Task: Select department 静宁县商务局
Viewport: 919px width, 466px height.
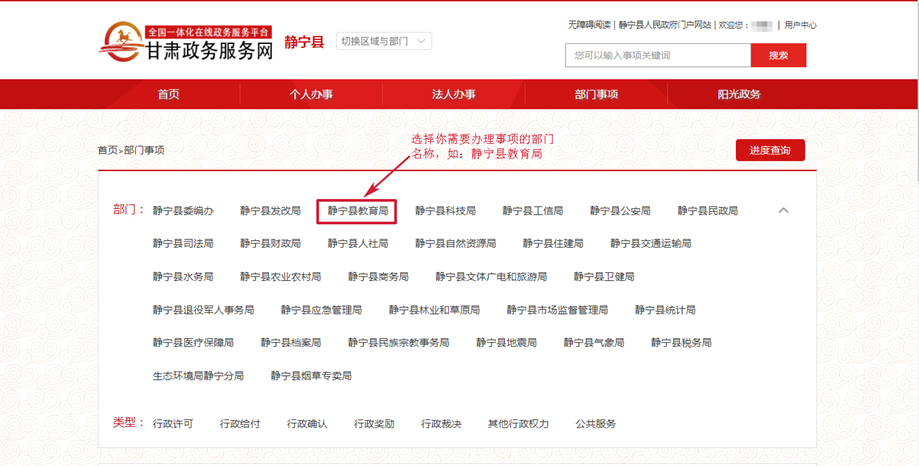Action: coord(378,276)
